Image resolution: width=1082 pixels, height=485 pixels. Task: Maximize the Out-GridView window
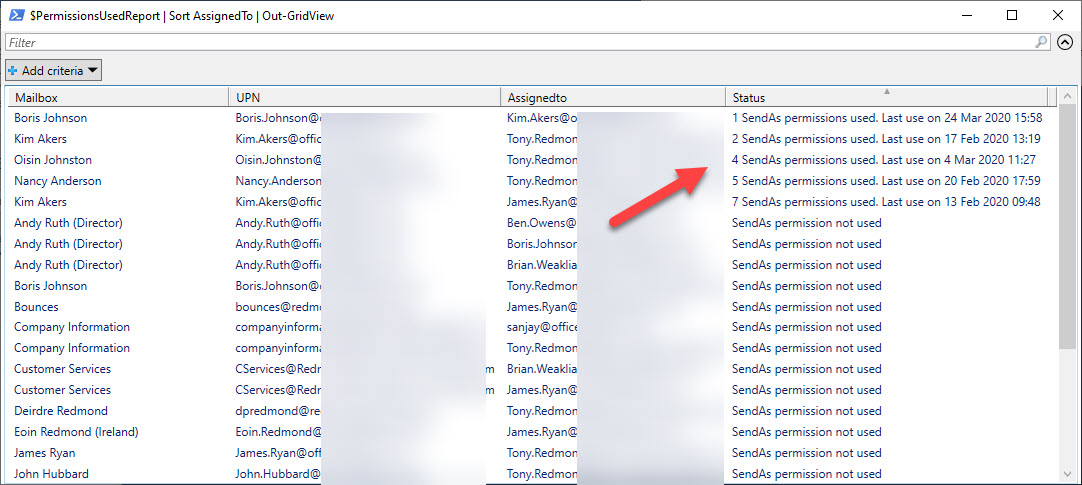pos(1011,15)
